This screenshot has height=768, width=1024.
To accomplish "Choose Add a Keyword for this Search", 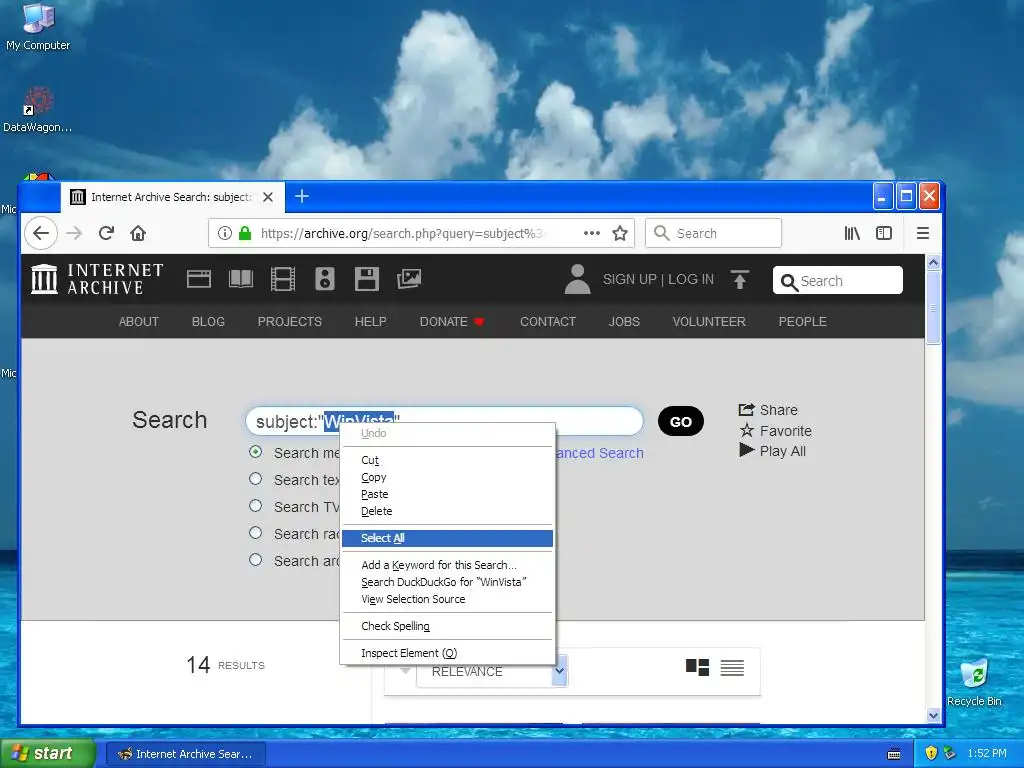I will [x=447, y=565].
